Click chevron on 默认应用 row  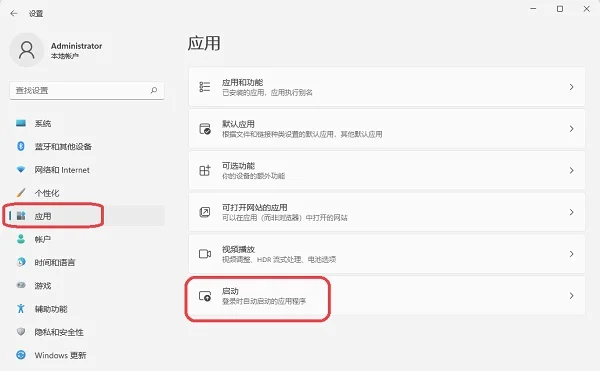coord(571,129)
